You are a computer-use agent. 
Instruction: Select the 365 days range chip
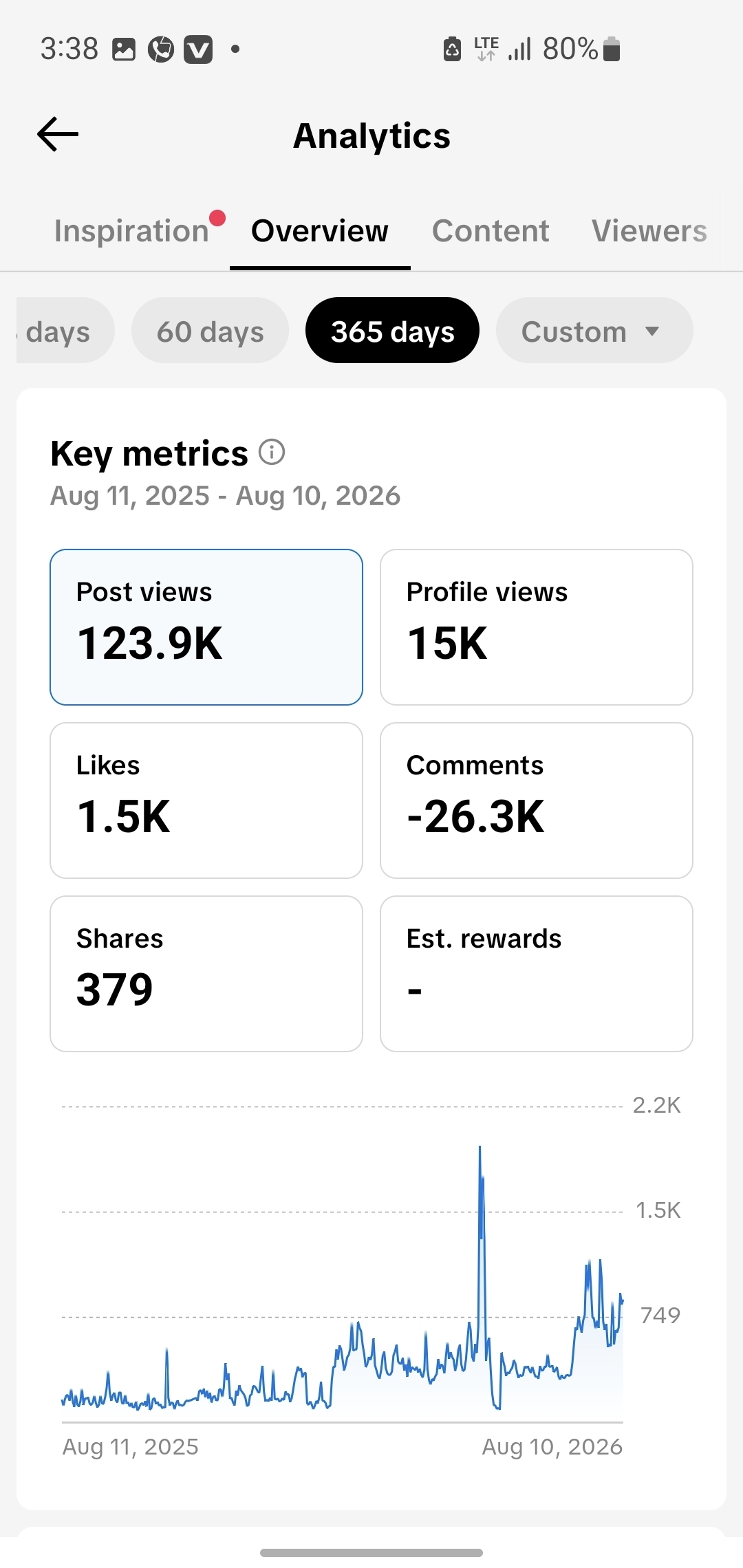point(392,330)
